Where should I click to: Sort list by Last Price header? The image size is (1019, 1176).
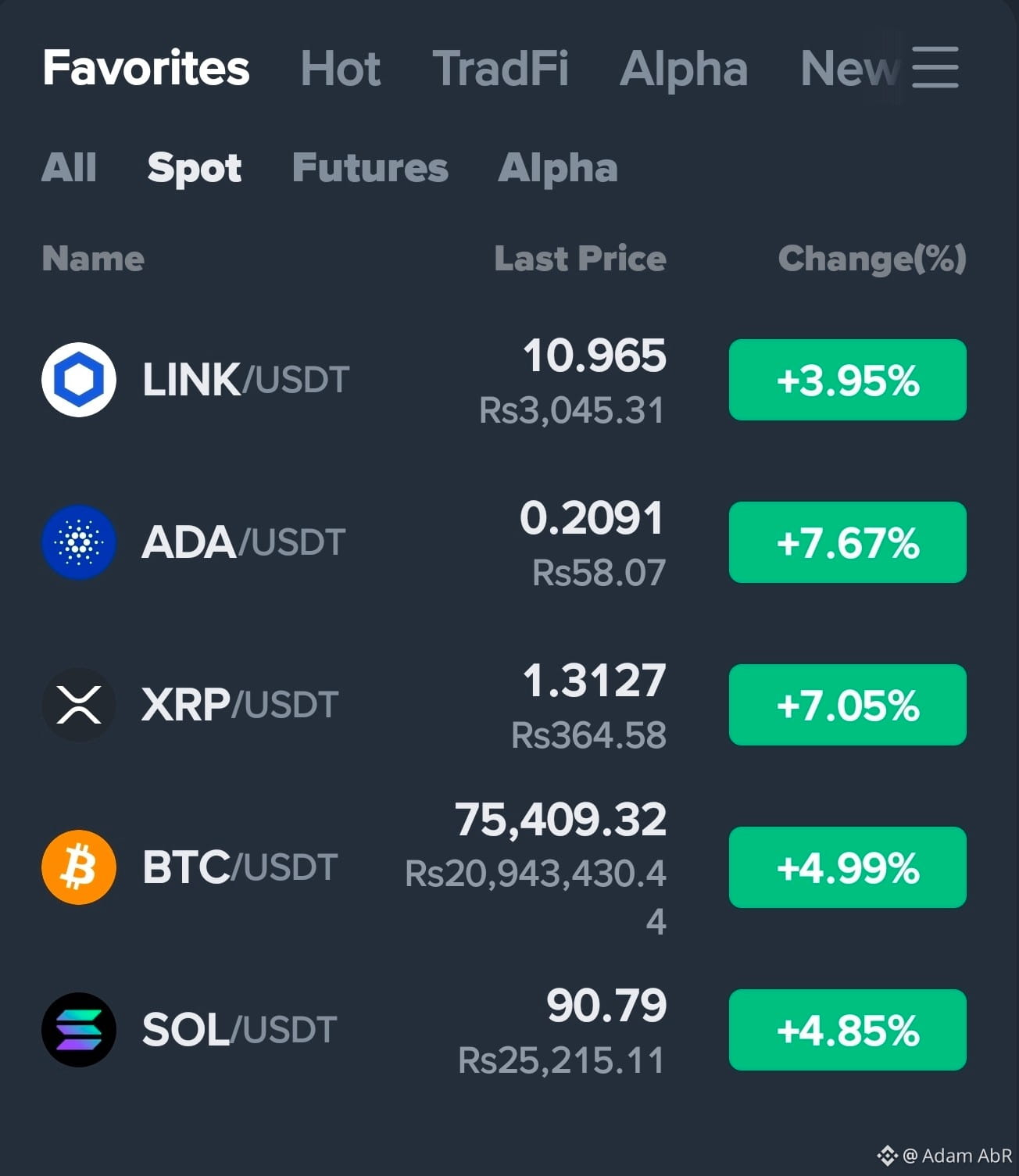(x=580, y=259)
